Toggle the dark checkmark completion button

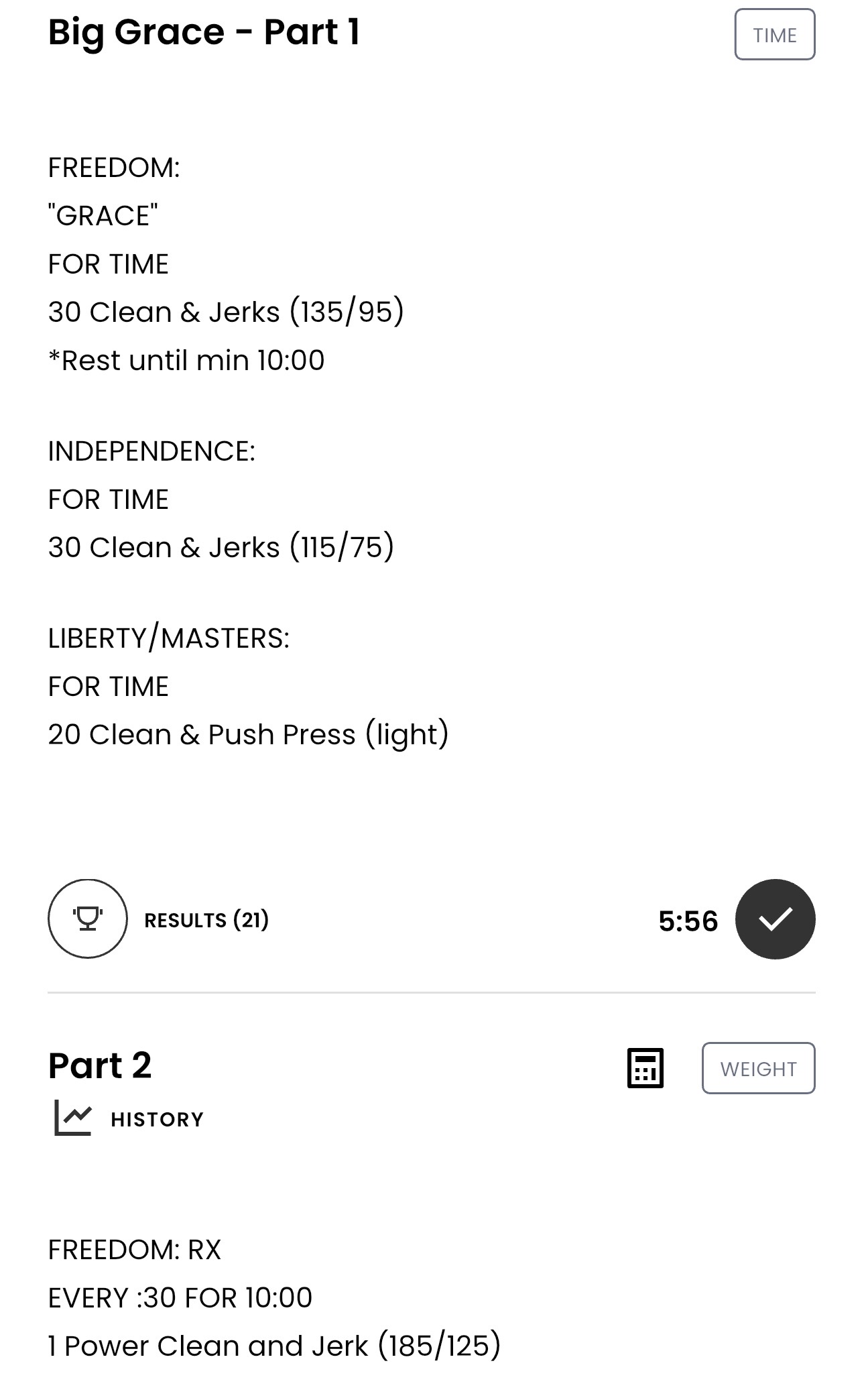(x=775, y=919)
